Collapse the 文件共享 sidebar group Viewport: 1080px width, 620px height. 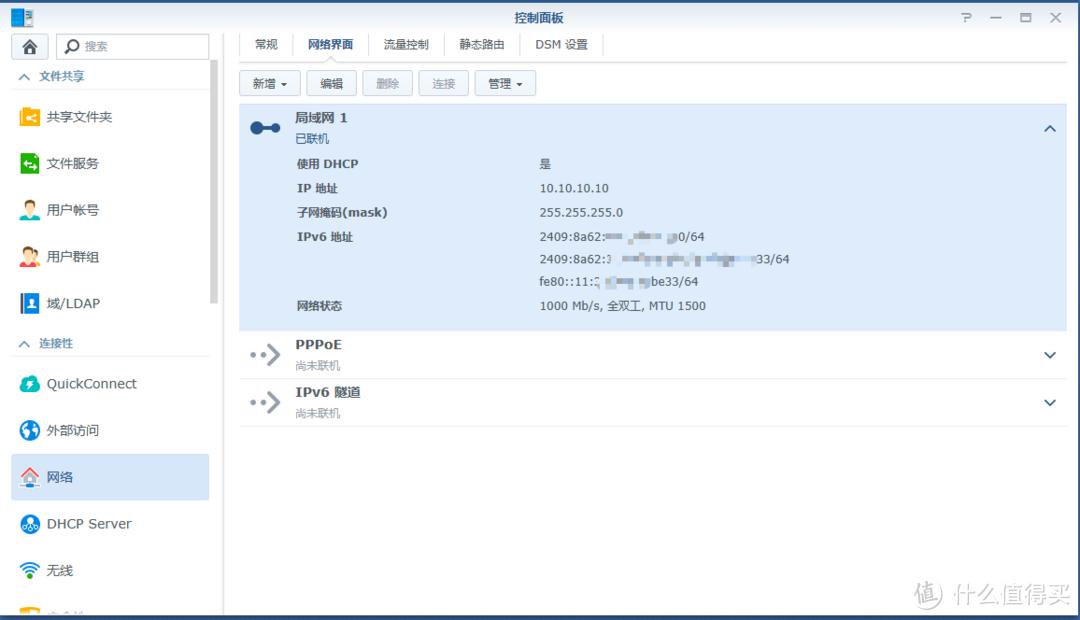(24, 76)
